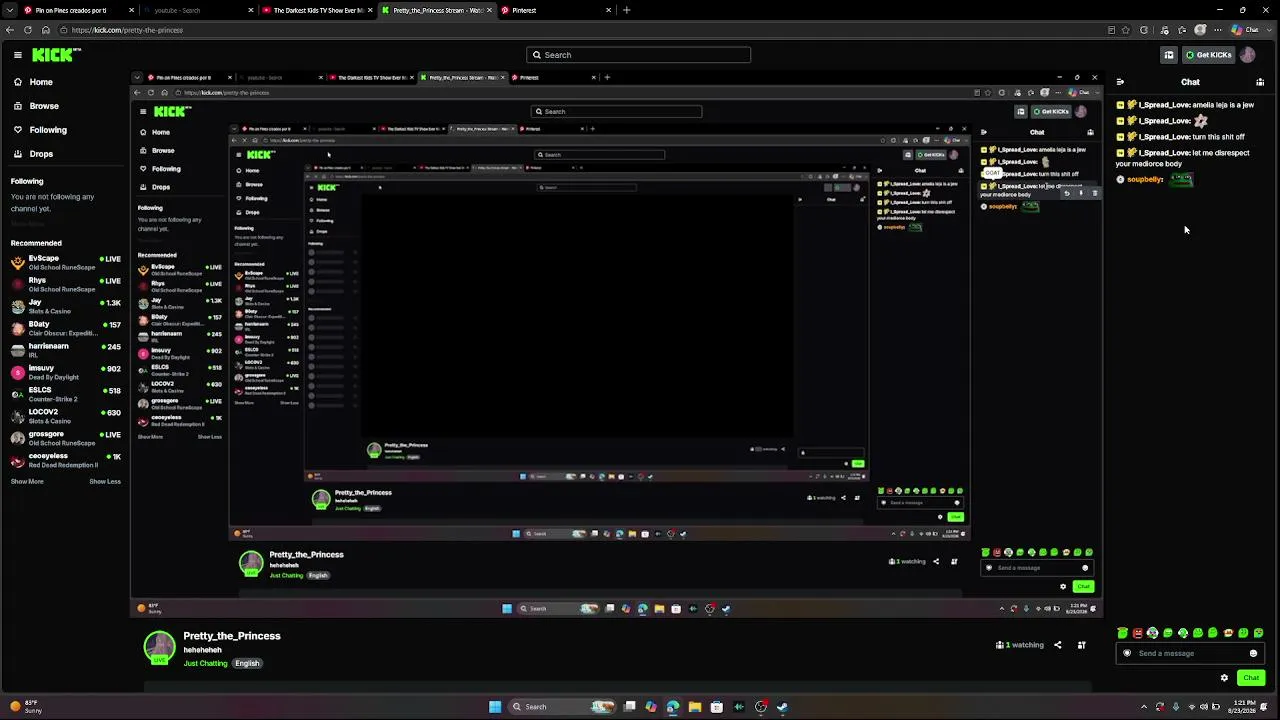Go to Home in the sidebar

coord(41,82)
